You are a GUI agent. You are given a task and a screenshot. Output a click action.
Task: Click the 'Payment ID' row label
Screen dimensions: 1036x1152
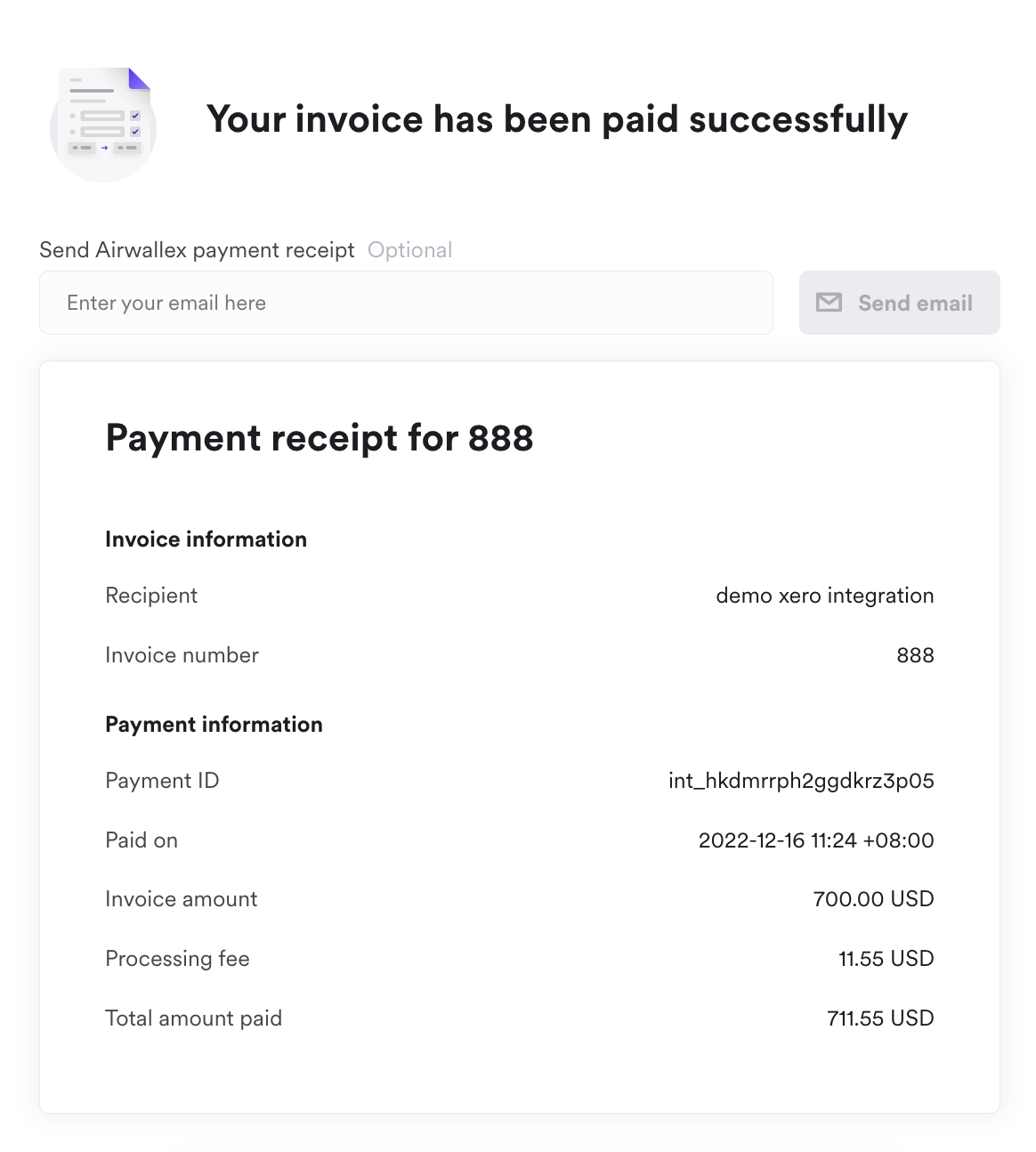click(162, 781)
